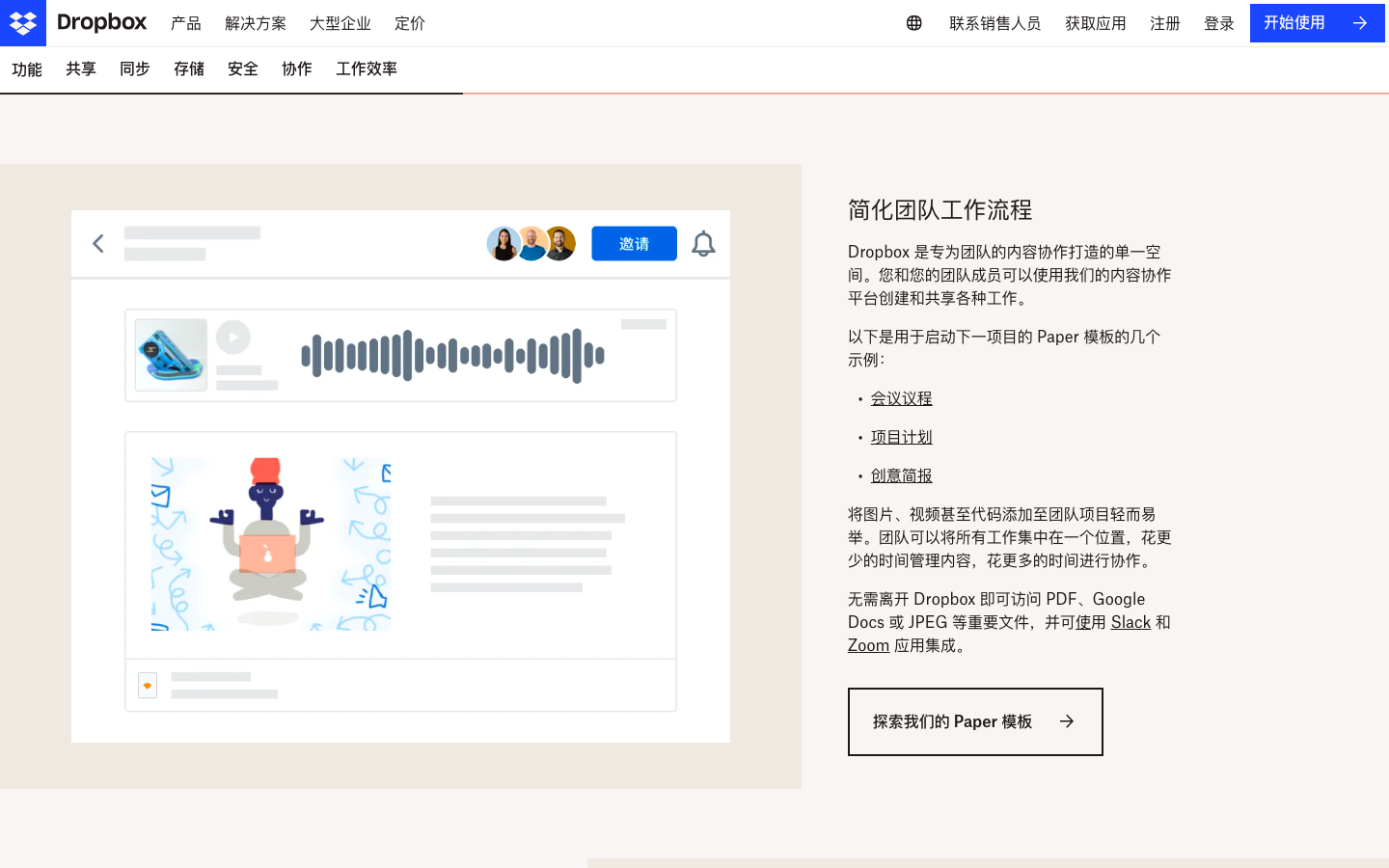Select the 功能 tab
Screen dimensions: 1389x868
click(x=27, y=69)
